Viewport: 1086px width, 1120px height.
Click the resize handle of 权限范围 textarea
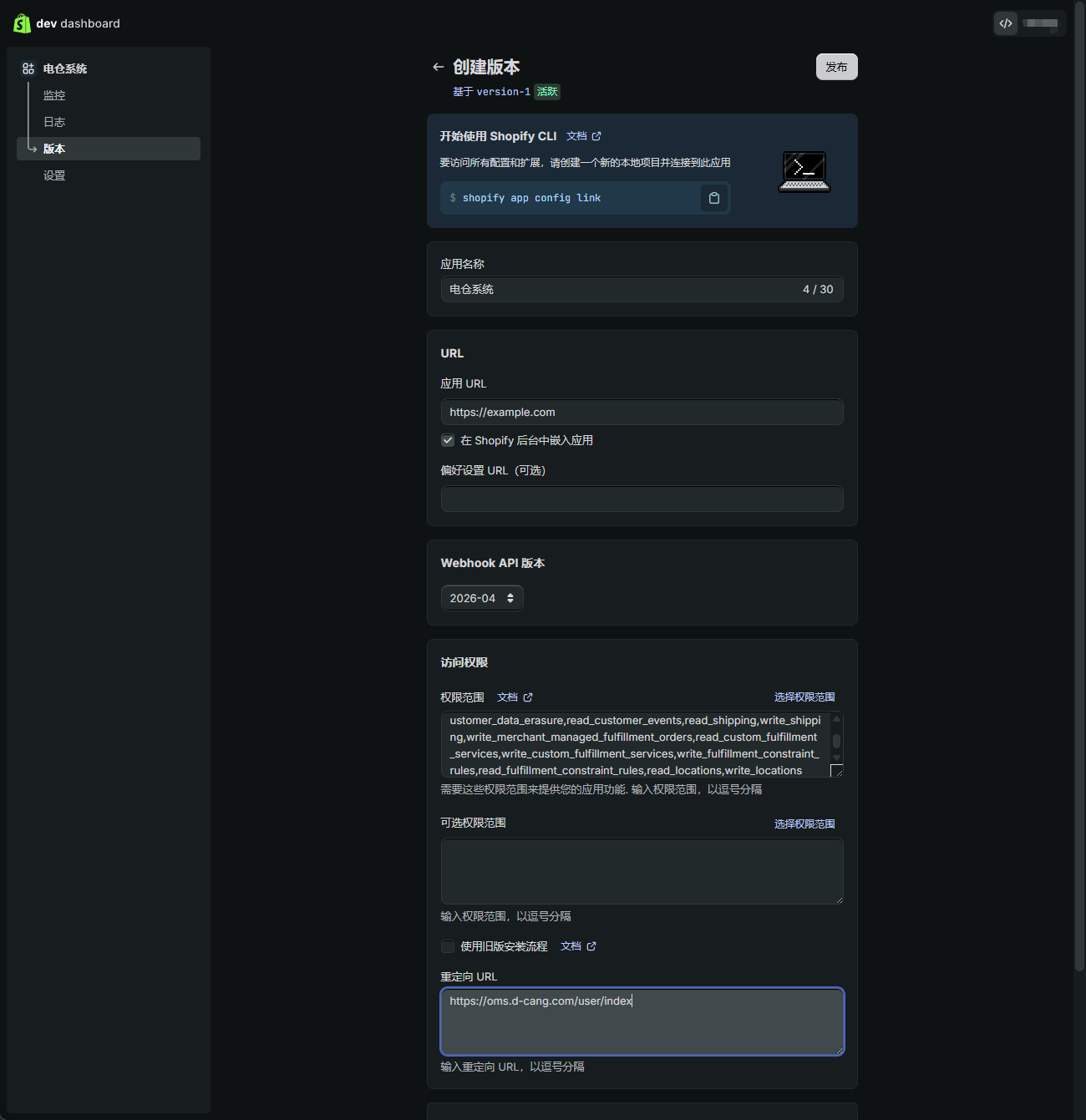click(837, 771)
